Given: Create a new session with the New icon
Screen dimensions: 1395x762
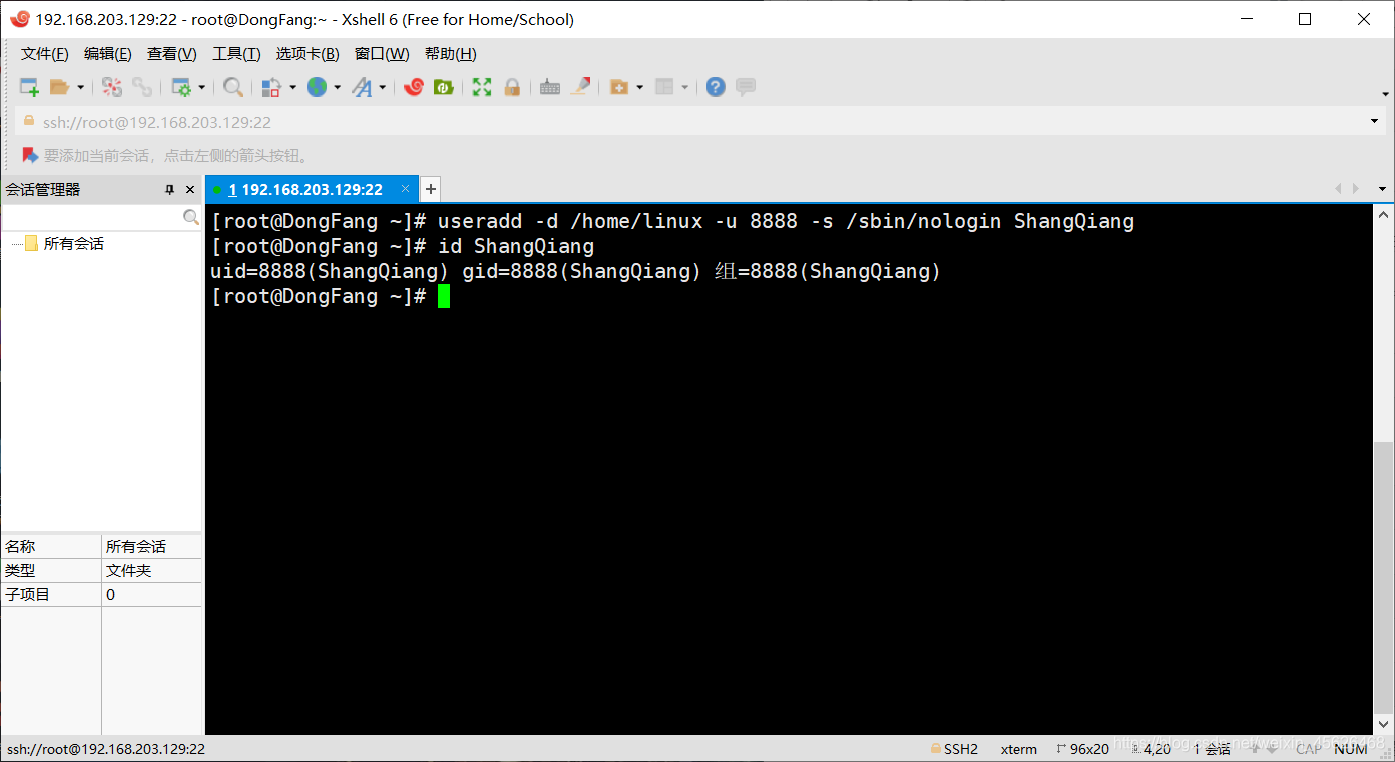Looking at the screenshot, I should [x=30, y=87].
